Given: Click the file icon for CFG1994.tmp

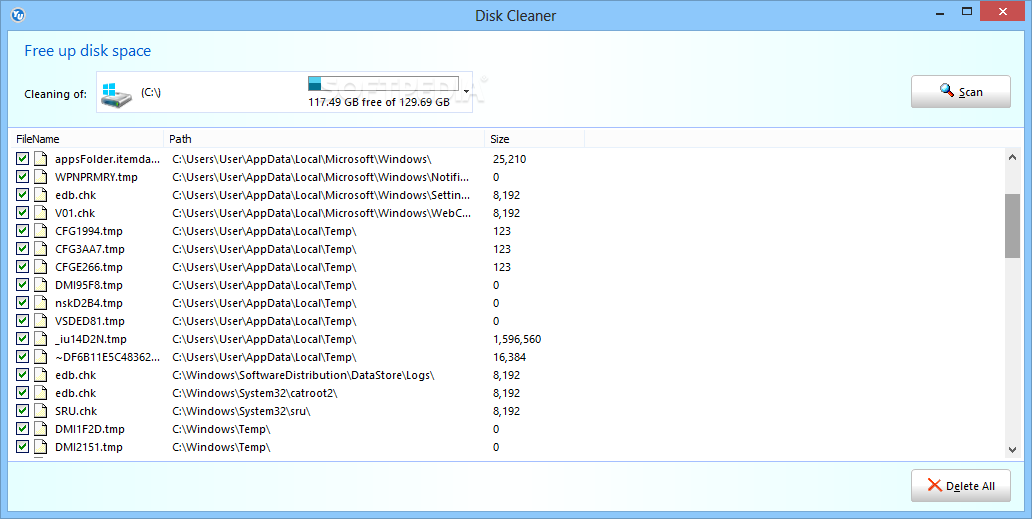Looking at the screenshot, I should click(41, 231).
